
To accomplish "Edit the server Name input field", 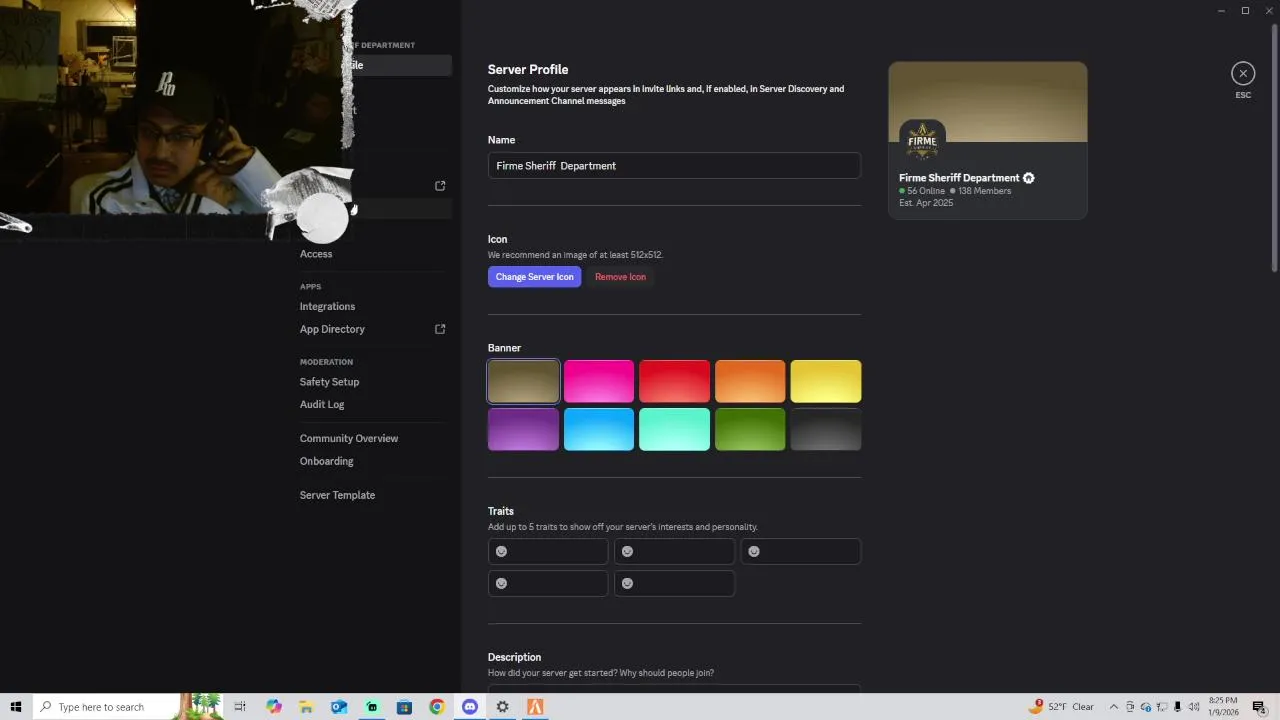I will tap(674, 166).
